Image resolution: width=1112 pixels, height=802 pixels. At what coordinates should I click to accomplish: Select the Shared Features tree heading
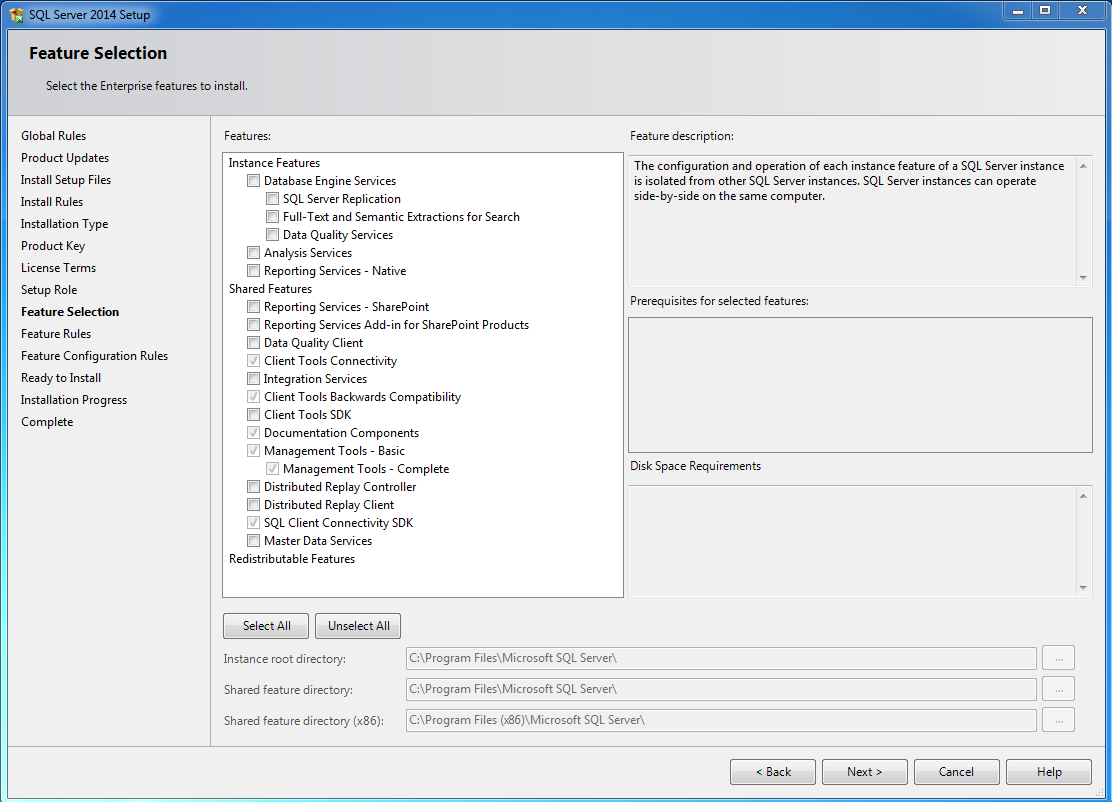270,289
